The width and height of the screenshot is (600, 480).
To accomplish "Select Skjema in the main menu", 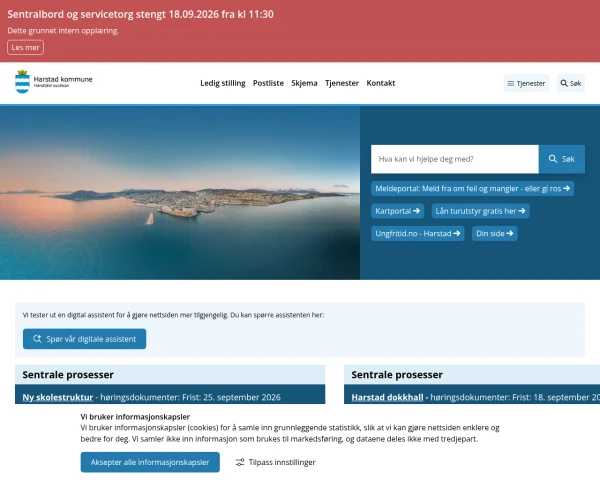I will click(304, 83).
